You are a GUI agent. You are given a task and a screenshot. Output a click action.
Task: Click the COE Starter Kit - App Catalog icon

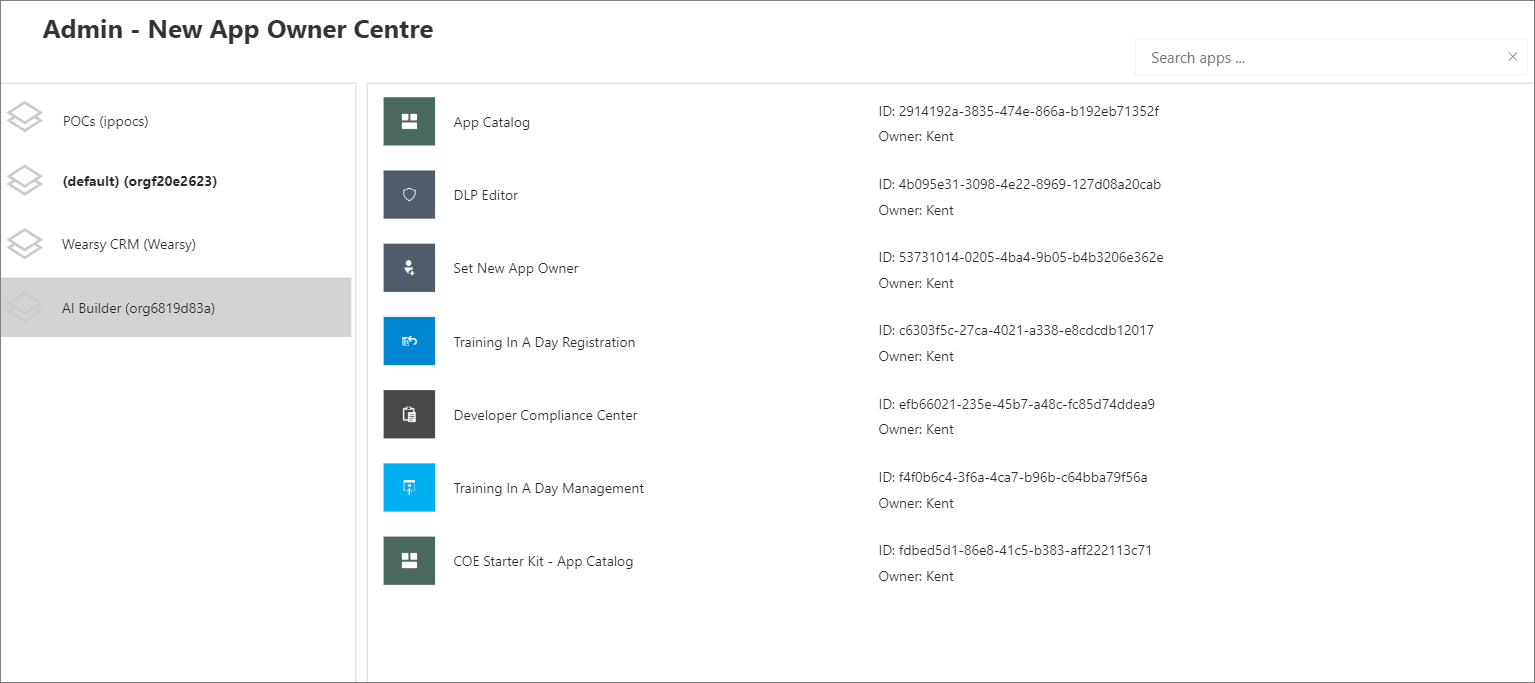click(x=409, y=560)
